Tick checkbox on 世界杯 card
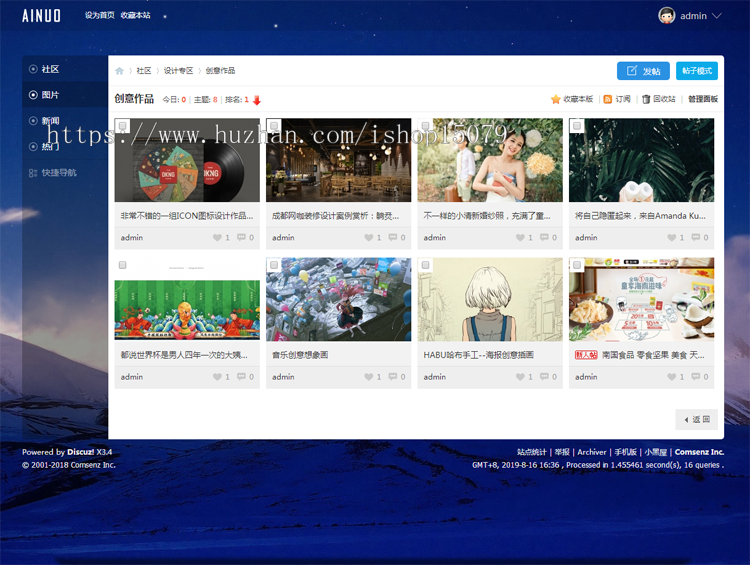750x565 pixels. 122,265
